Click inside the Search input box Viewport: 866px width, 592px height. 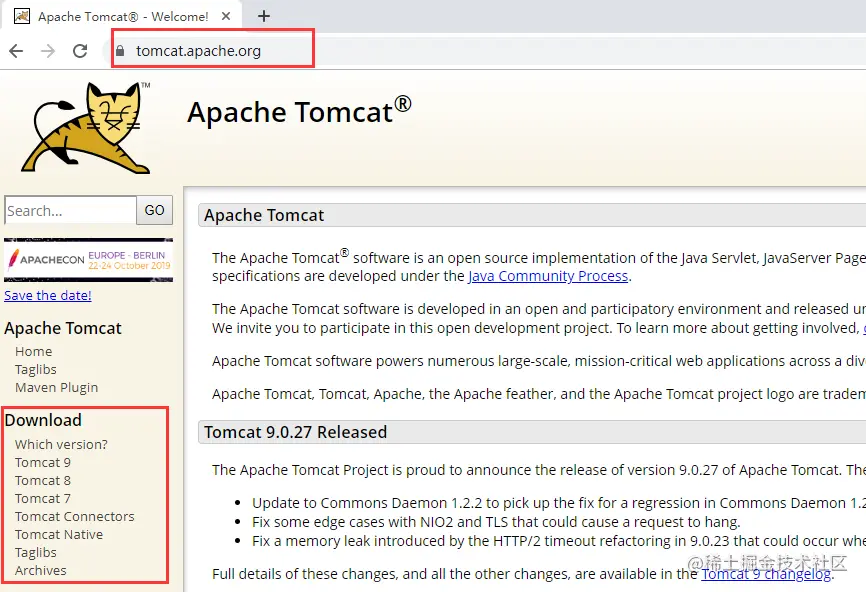(68, 210)
